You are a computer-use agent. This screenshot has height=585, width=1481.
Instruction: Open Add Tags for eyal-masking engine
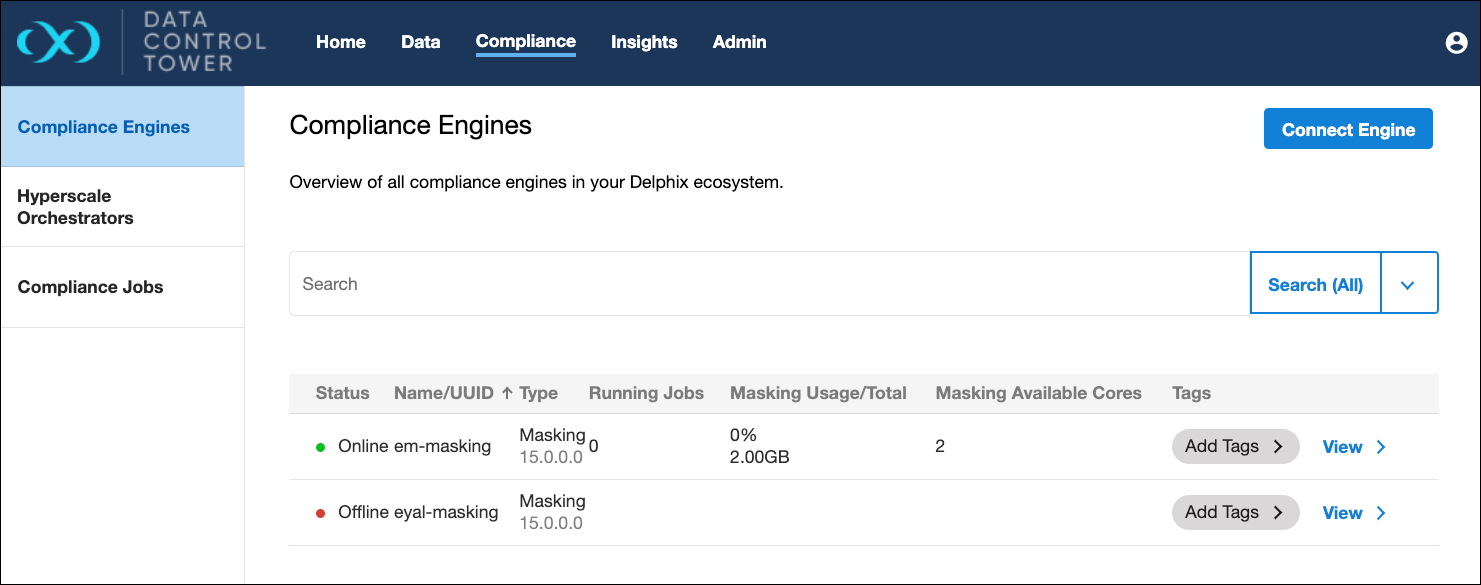click(1234, 513)
